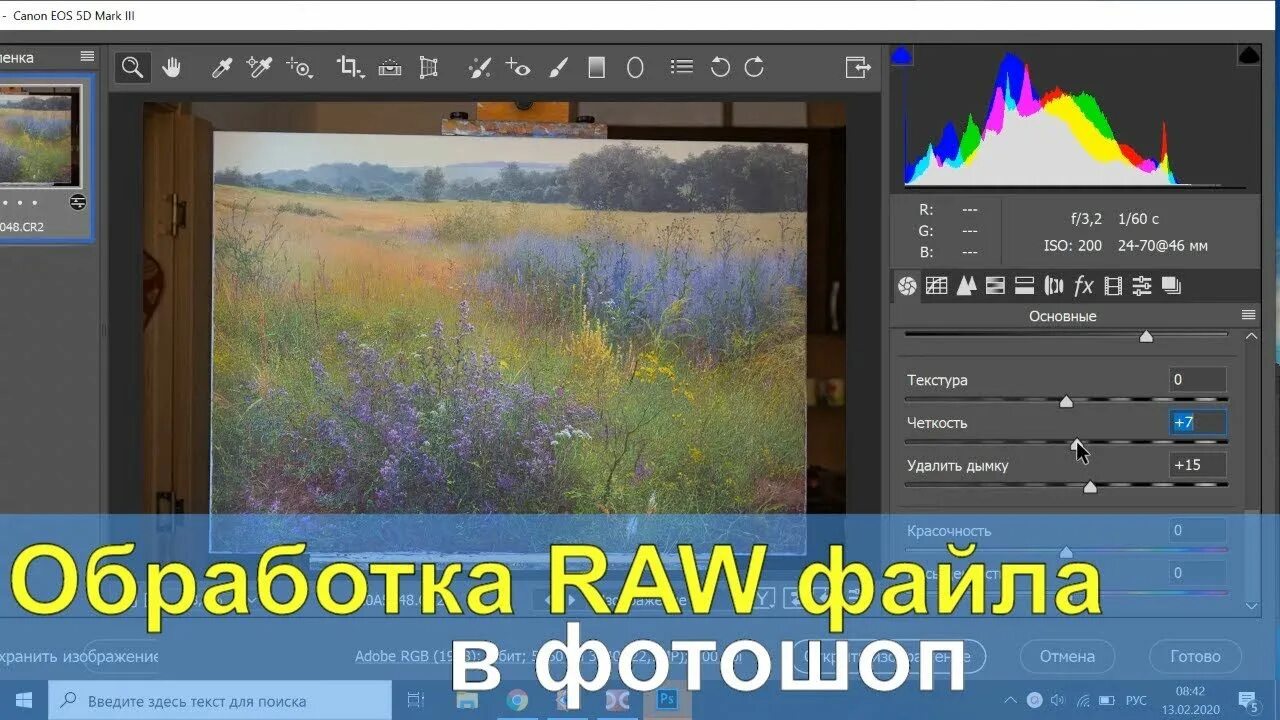Select the Color Sampler tool
The height and width of the screenshot is (720, 1280).
pos(259,67)
